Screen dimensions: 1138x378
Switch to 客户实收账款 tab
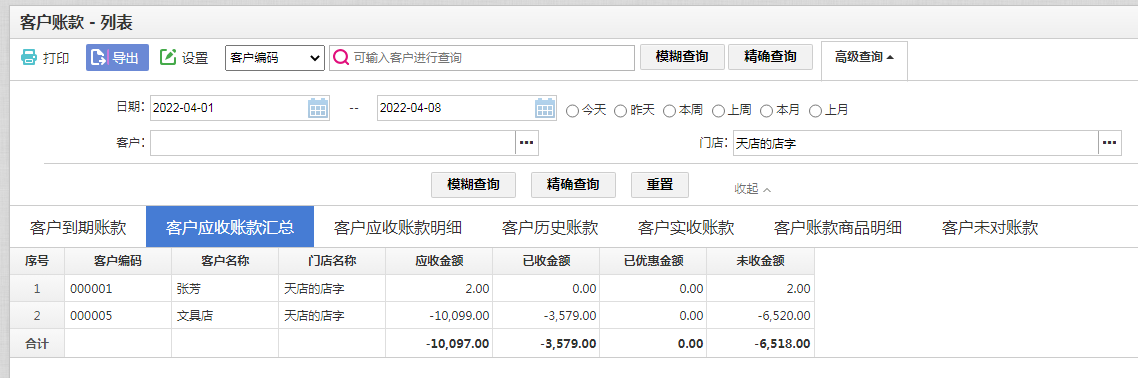click(x=686, y=227)
